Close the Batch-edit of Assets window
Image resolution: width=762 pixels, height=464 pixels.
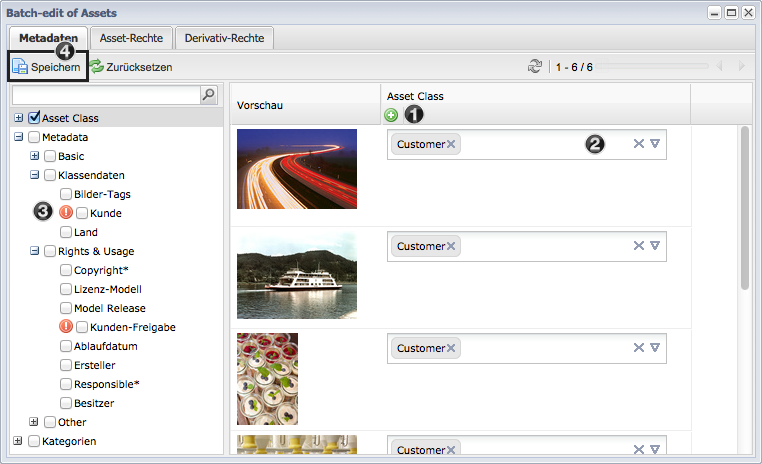click(748, 13)
